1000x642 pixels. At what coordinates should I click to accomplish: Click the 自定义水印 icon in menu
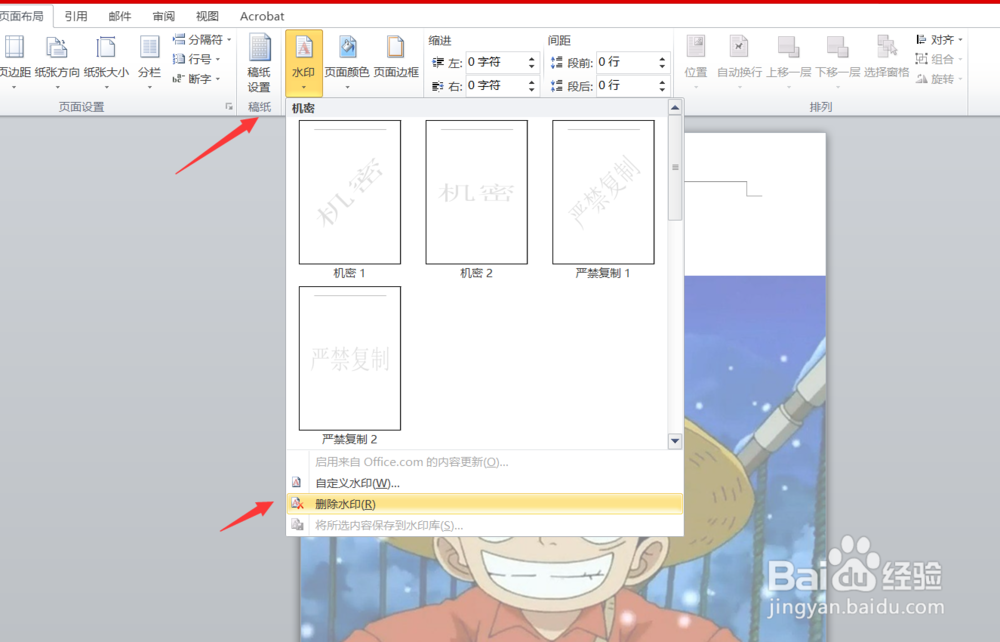point(297,483)
